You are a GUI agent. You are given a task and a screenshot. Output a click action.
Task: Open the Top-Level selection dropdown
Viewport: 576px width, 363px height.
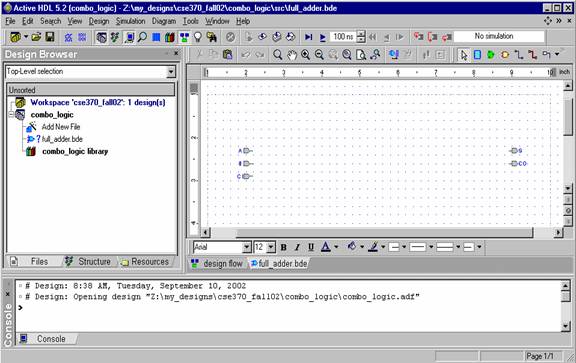(171, 72)
